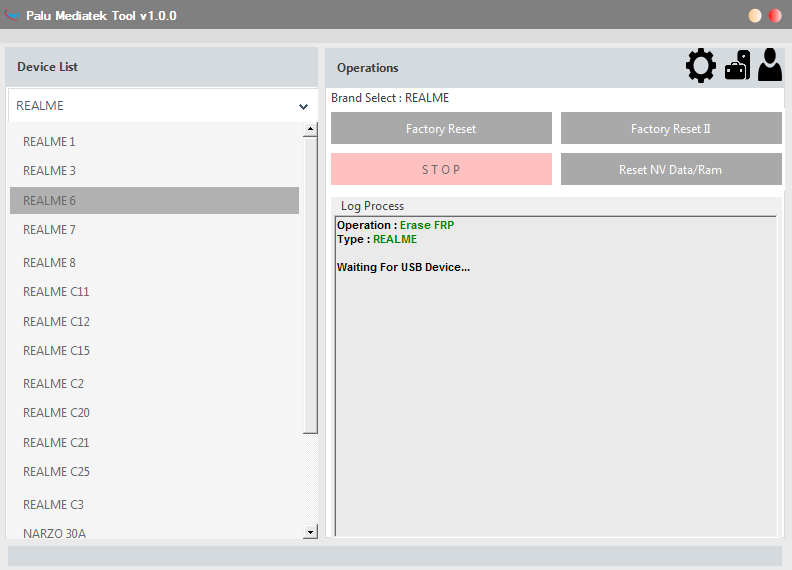This screenshot has width=792, height=570.
Task: Minimize the window with orange button
Action: coord(755,16)
